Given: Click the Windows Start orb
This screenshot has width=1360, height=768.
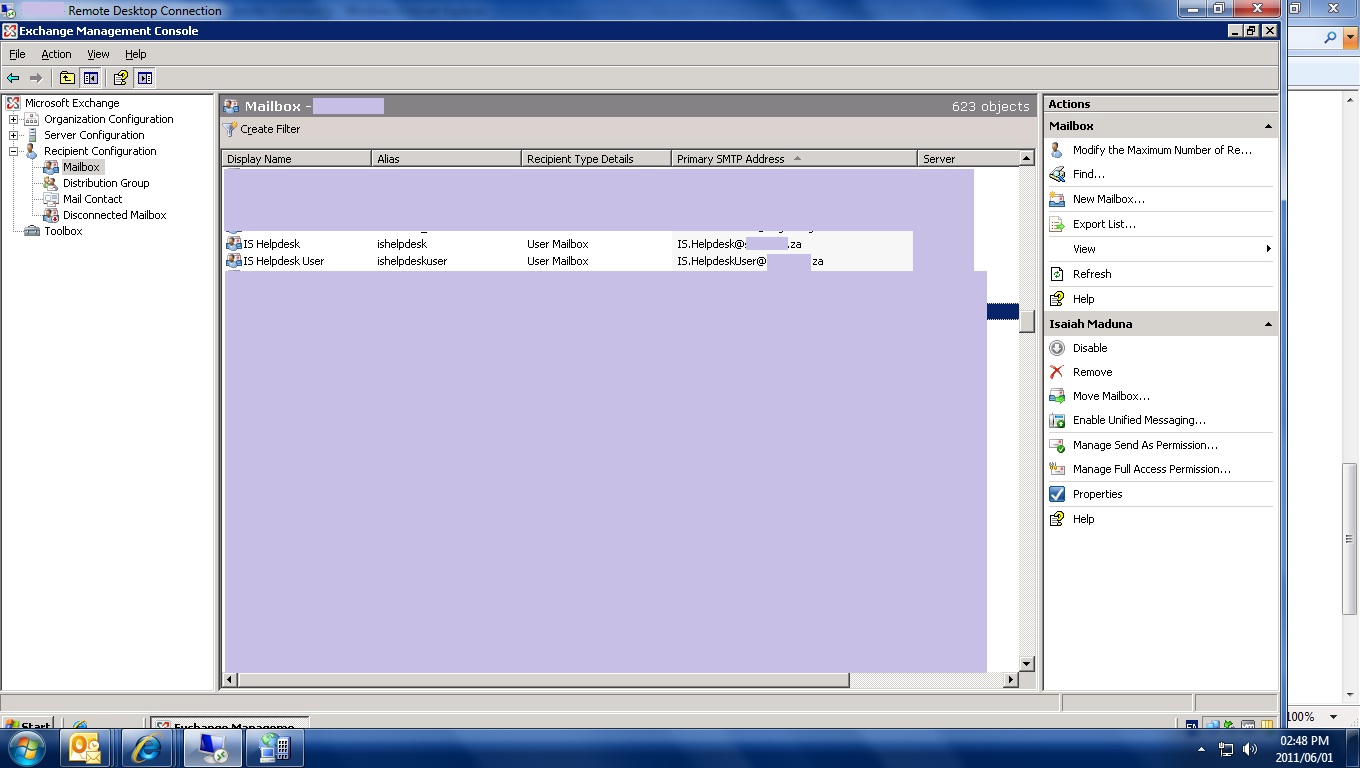Looking at the screenshot, I should [x=25, y=748].
